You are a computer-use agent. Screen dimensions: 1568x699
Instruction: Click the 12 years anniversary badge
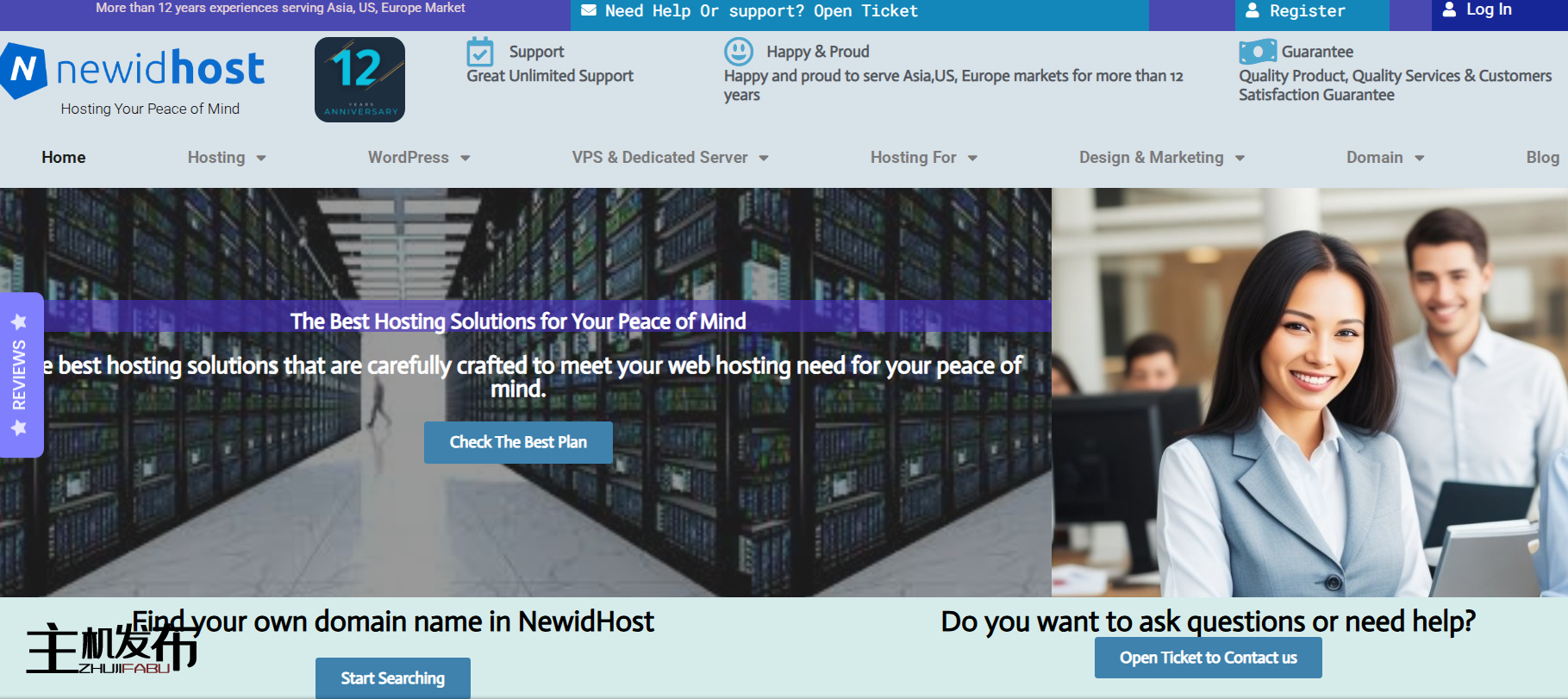(x=359, y=79)
